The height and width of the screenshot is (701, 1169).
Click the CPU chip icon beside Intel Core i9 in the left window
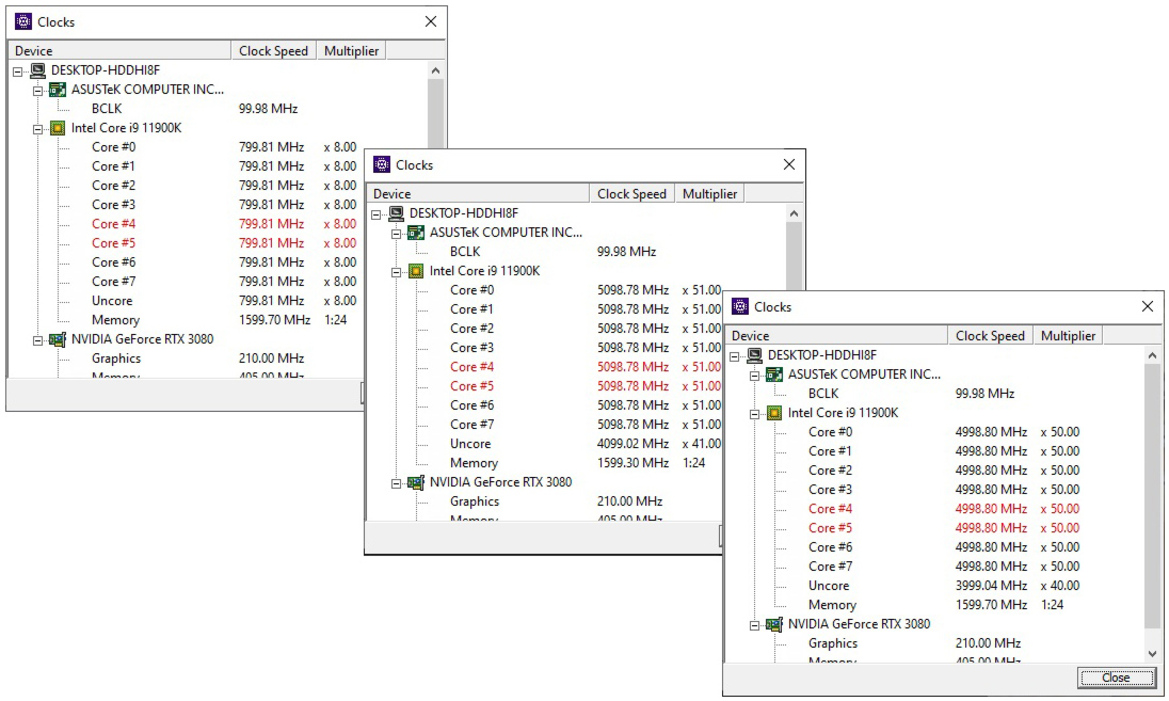[x=57, y=128]
